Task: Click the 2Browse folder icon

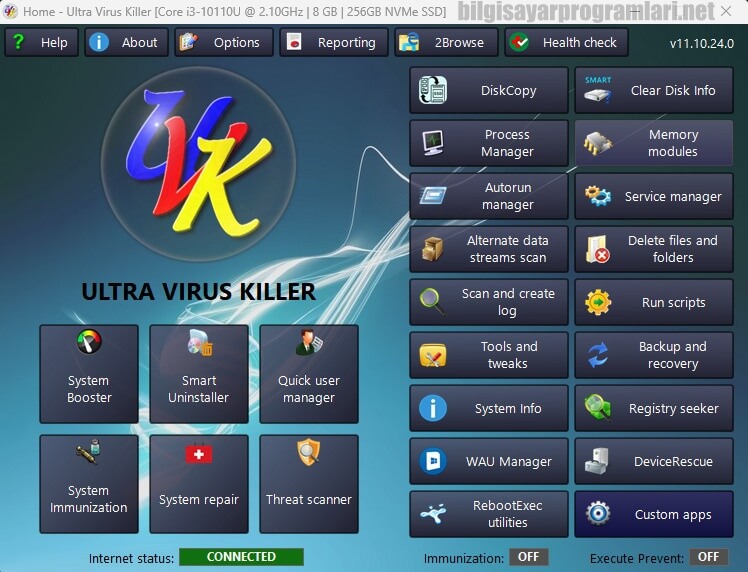Action: pos(409,42)
